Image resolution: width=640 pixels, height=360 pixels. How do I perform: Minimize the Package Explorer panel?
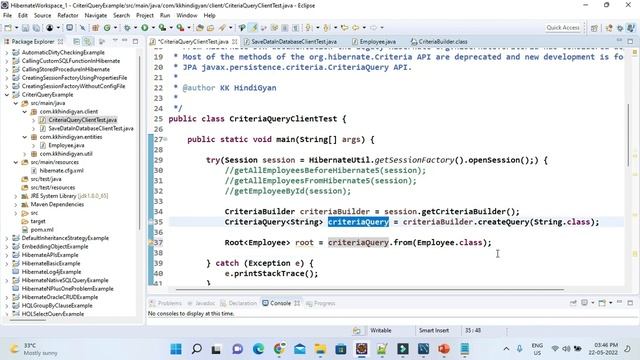click(x=125, y=41)
